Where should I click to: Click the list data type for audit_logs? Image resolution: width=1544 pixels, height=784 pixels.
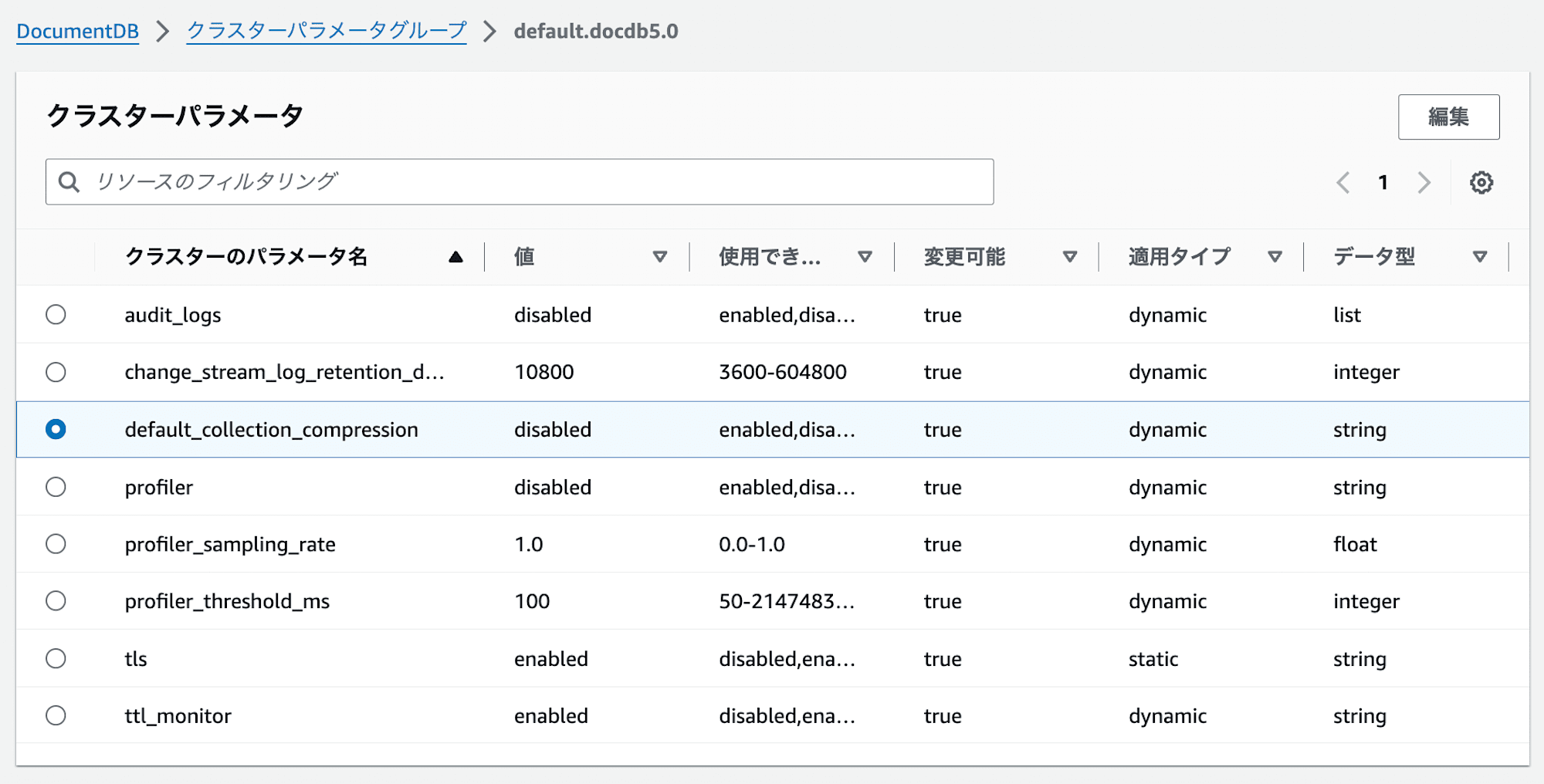tap(1346, 315)
